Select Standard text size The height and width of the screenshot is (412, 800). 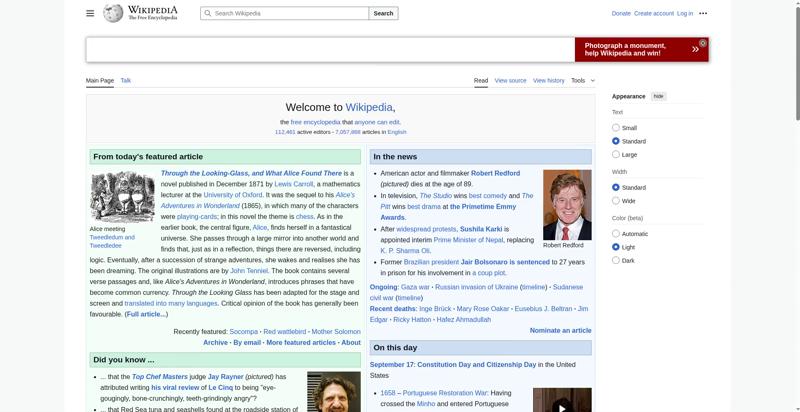point(616,141)
